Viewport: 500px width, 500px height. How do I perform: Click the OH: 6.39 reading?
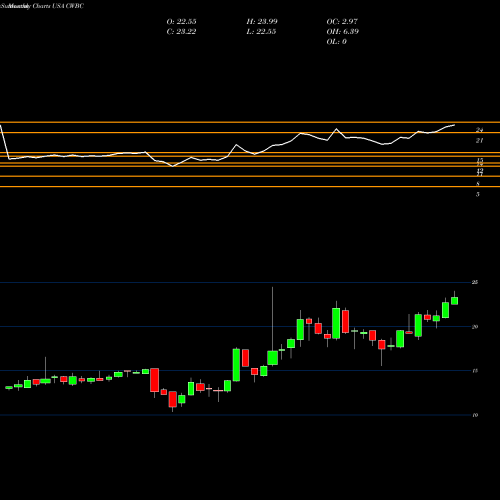(342, 32)
